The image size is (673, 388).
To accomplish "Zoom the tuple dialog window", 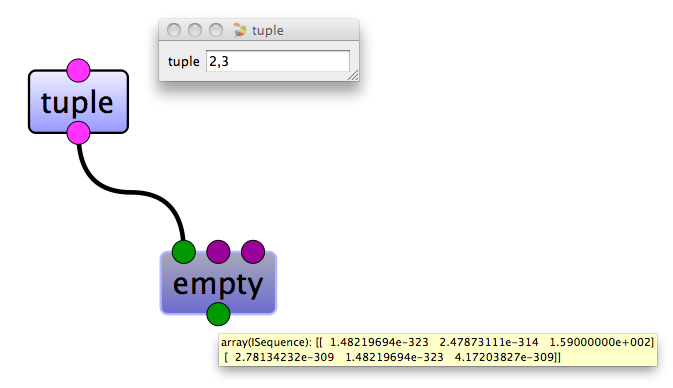I will [216, 30].
